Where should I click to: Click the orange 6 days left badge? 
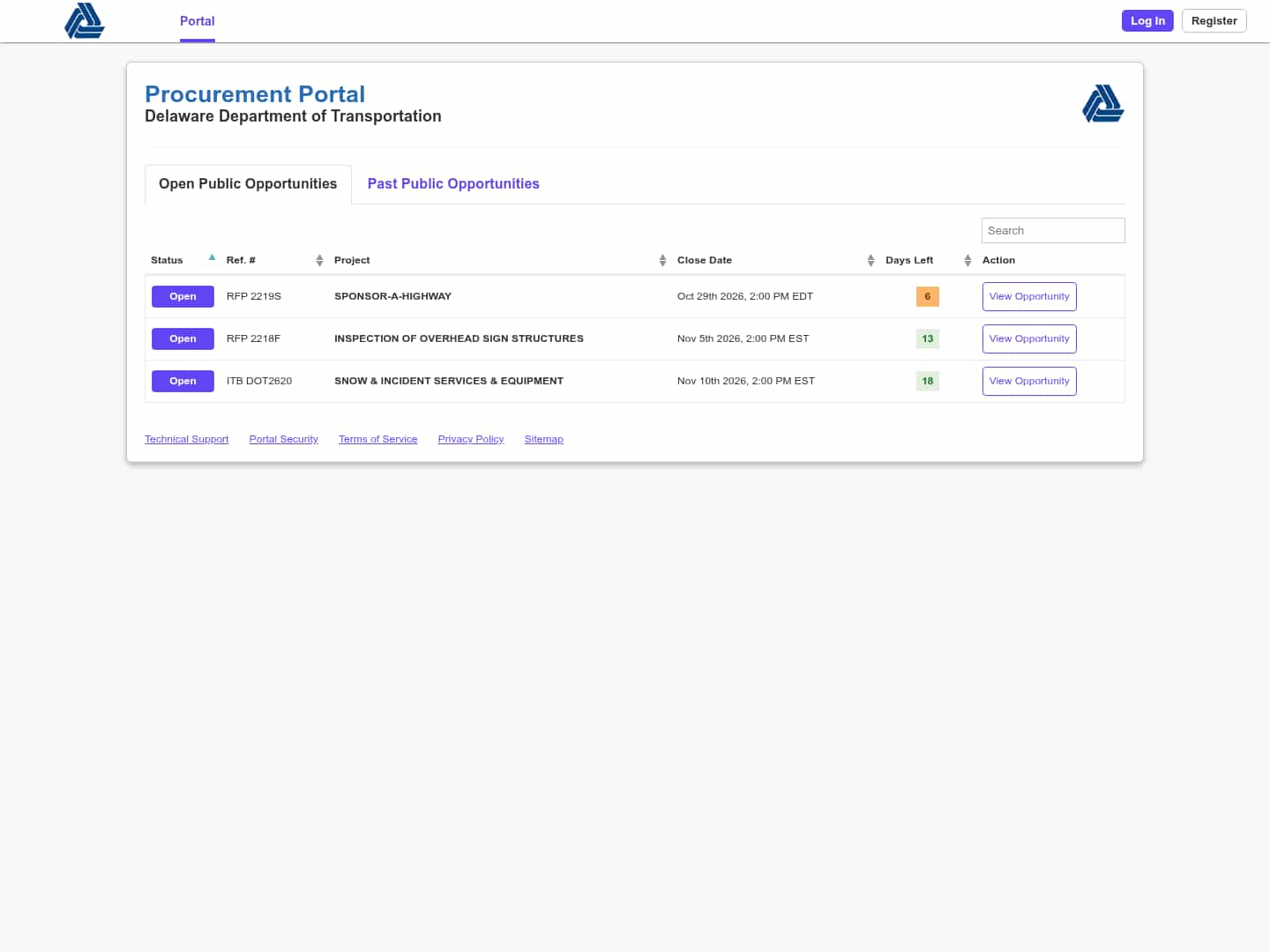click(x=928, y=297)
